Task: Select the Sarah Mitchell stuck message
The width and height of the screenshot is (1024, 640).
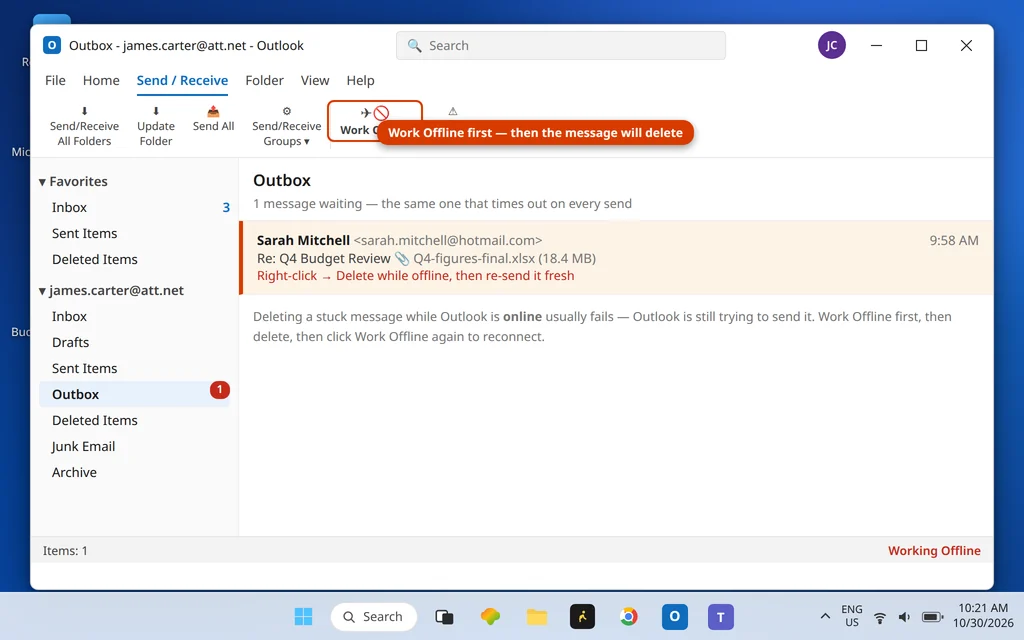Action: 616,258
